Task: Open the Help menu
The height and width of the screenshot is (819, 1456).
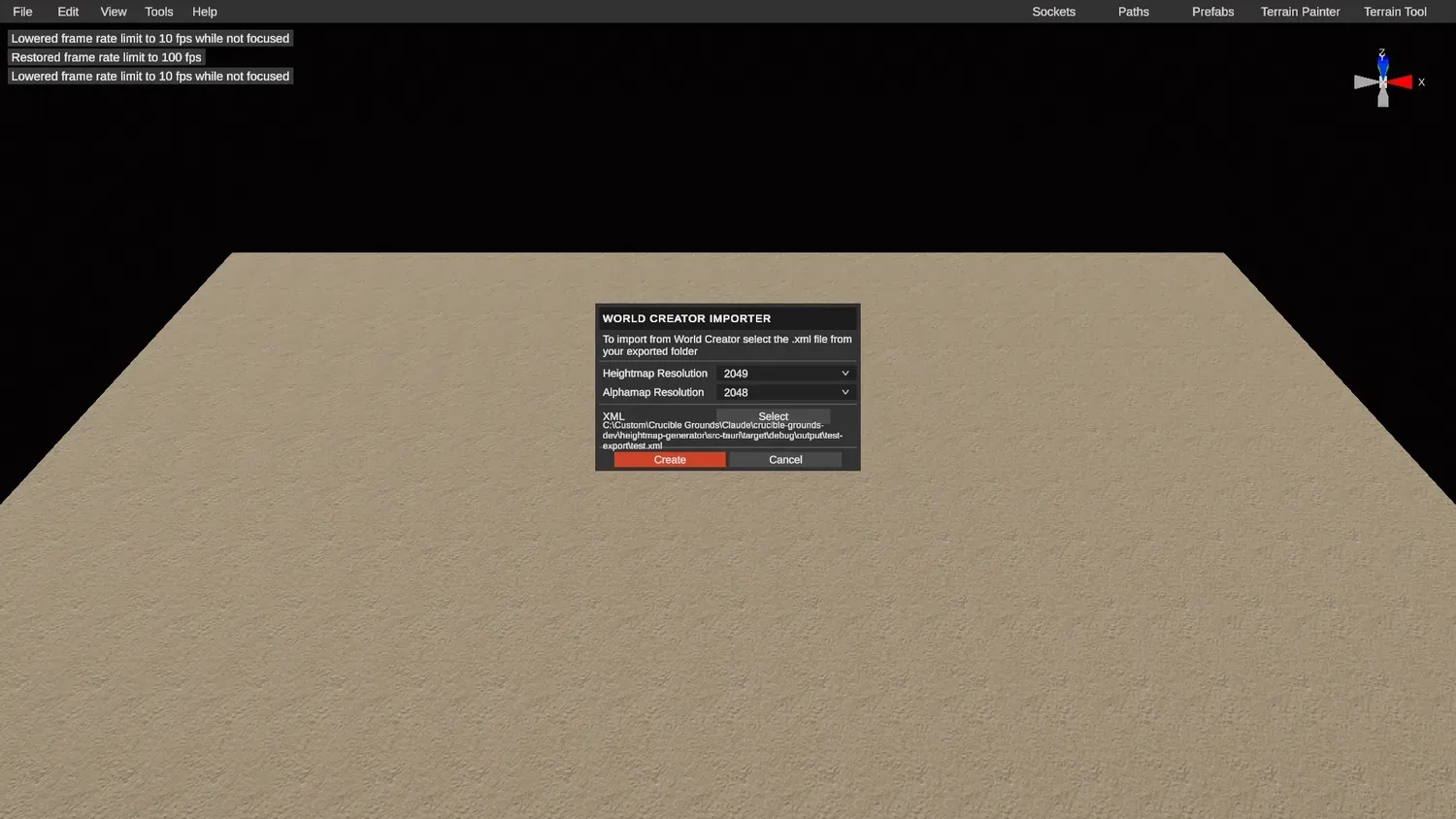Action: click(x=205, y=12)
